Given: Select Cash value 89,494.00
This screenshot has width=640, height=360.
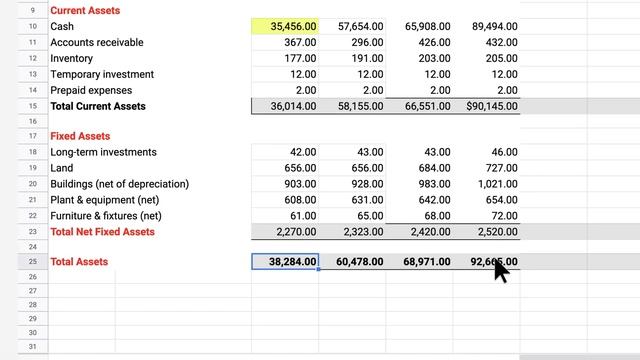Looking at the screenshot, I should pos(495,27).
